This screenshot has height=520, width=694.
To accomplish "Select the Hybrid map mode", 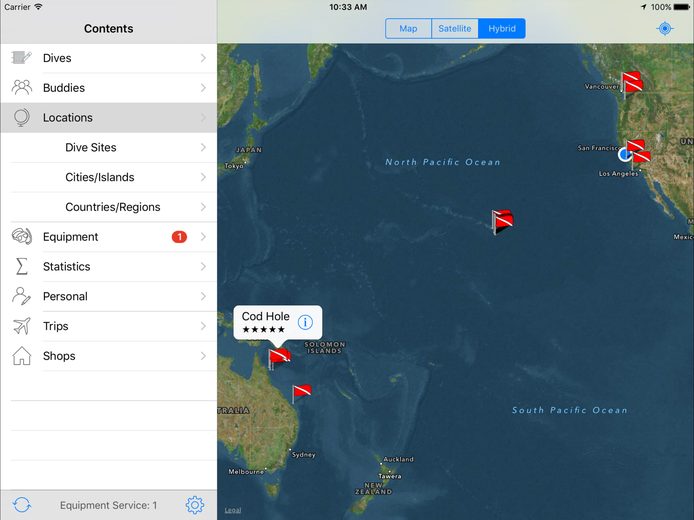I will point(502,29).
